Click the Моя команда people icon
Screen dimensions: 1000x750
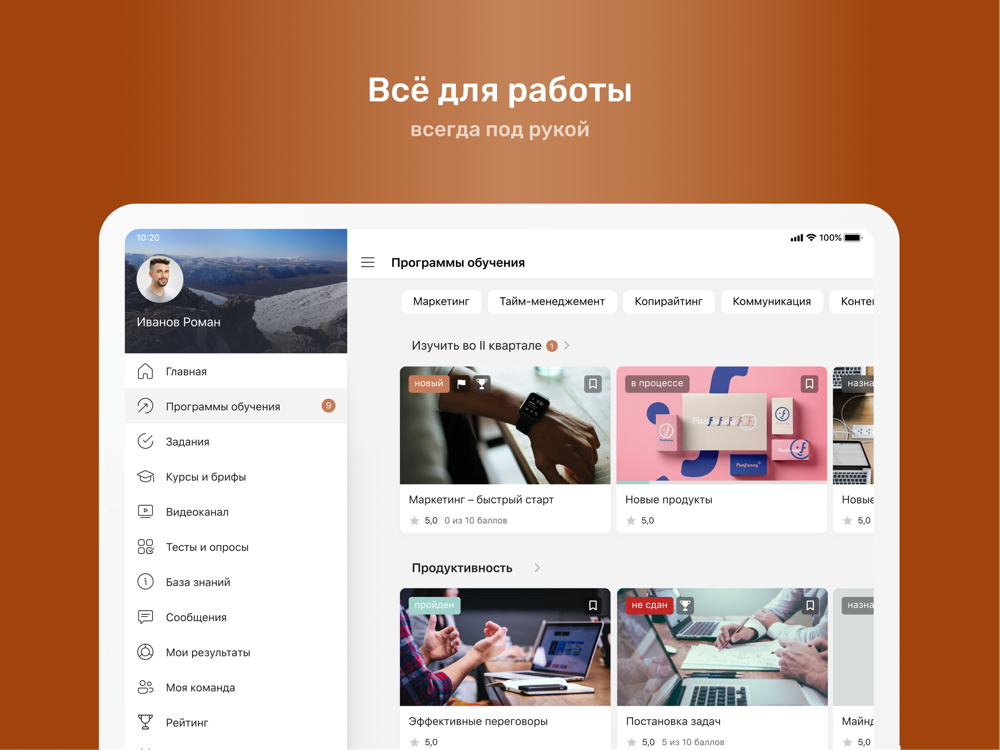point(145,687)
